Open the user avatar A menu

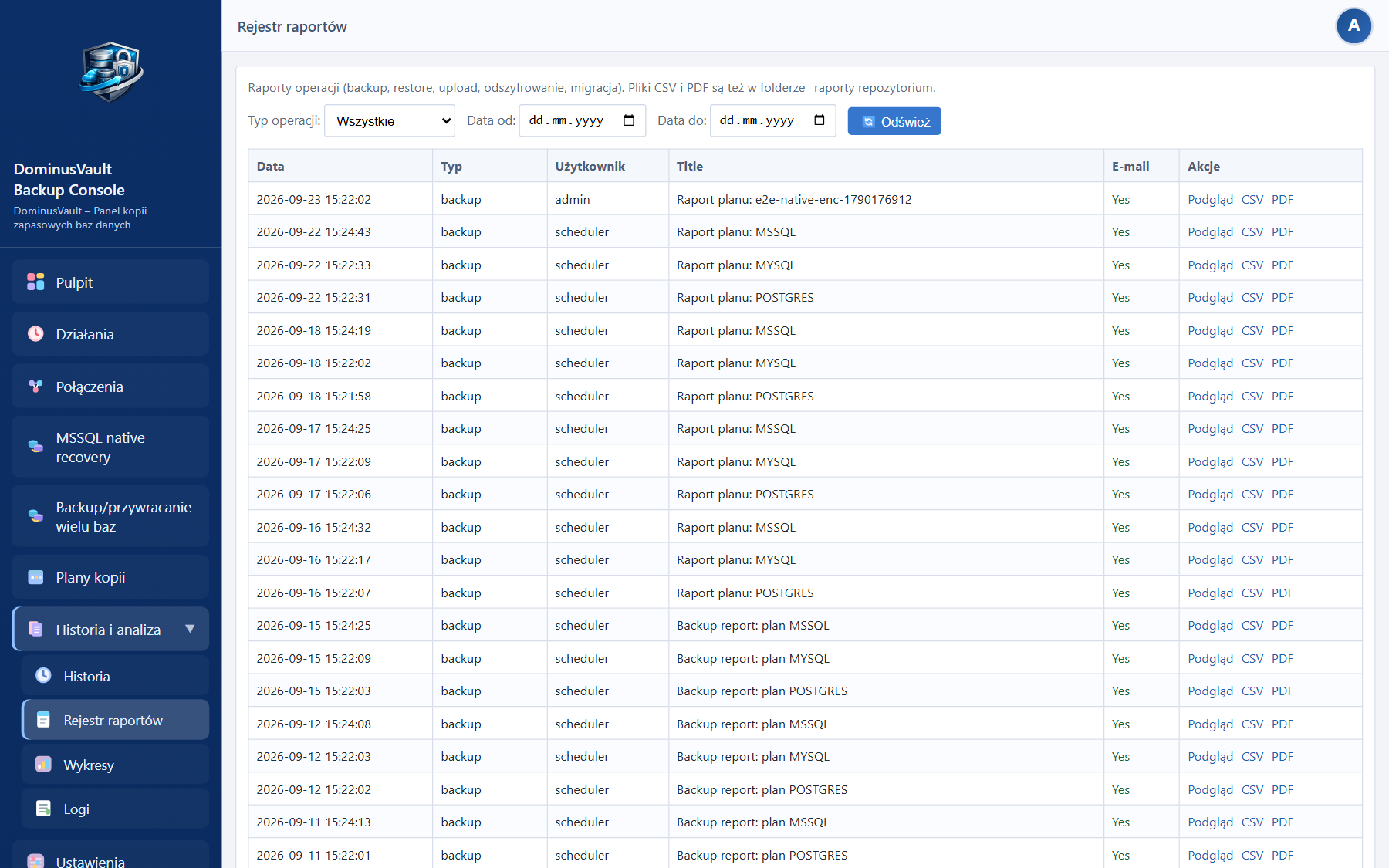(x=1354, y=26)
